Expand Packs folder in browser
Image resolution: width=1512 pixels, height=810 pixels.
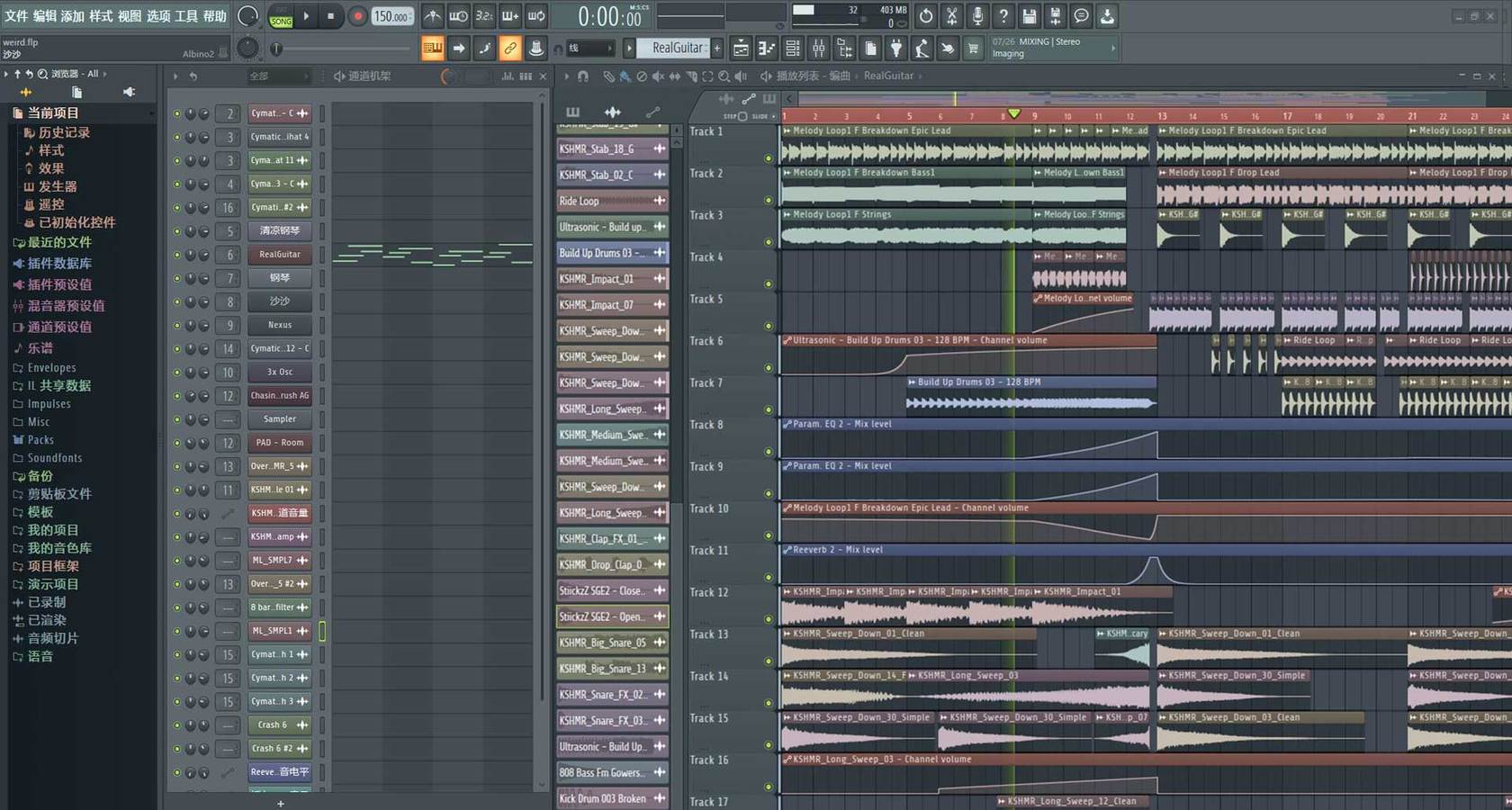coord(33,440)
